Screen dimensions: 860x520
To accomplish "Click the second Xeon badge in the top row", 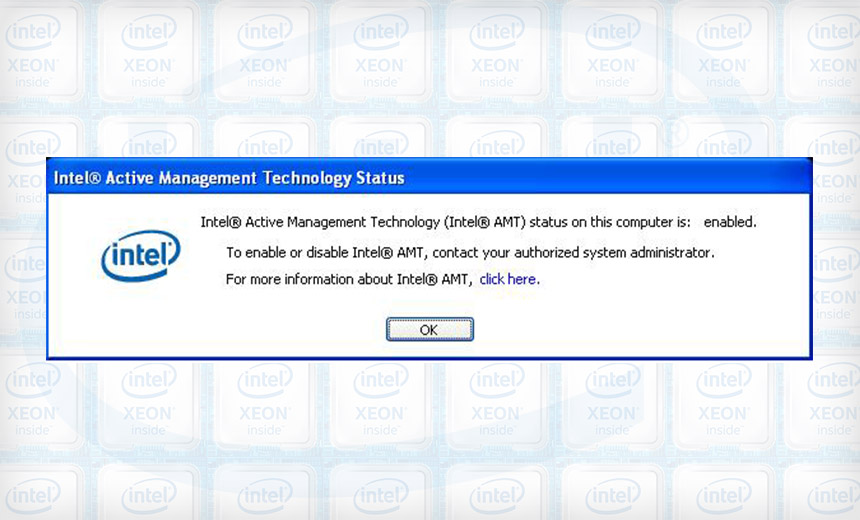I will [x=148, y=50].
